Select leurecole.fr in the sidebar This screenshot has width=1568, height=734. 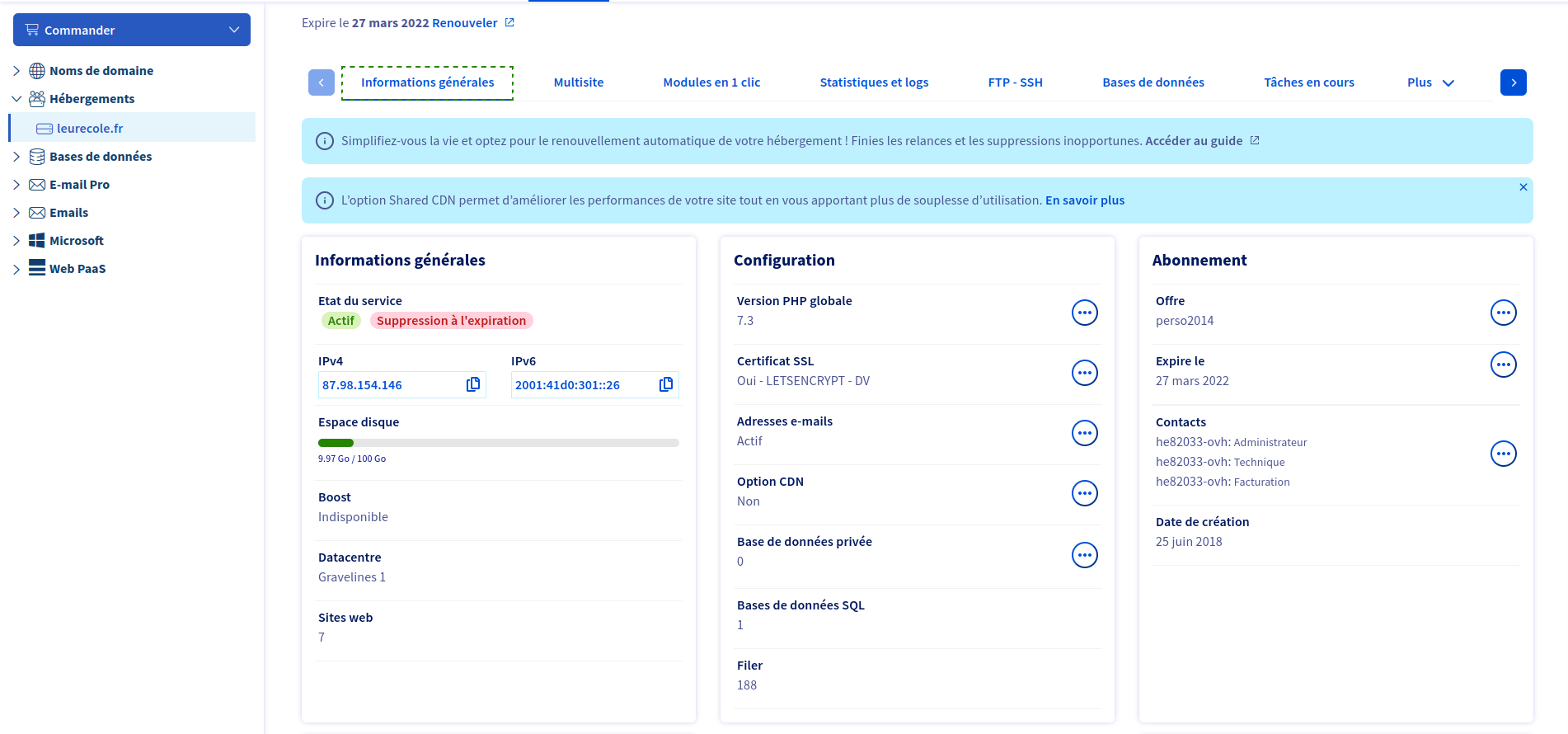point(90,129)
